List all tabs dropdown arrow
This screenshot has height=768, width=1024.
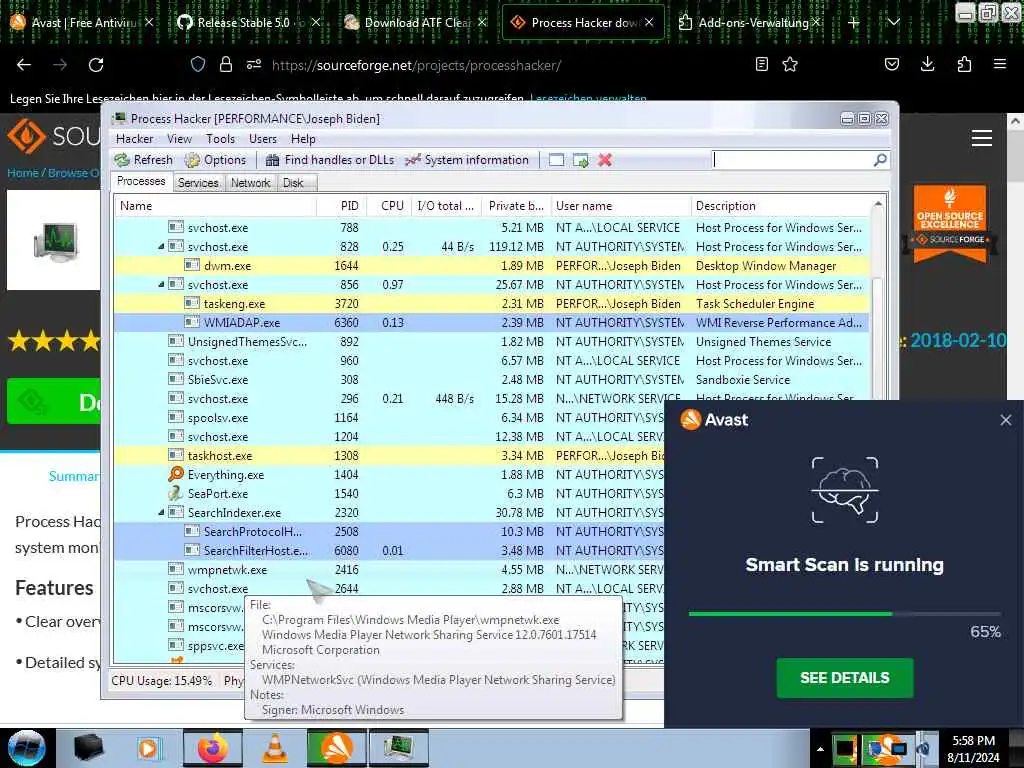click(x=893, y=23)
